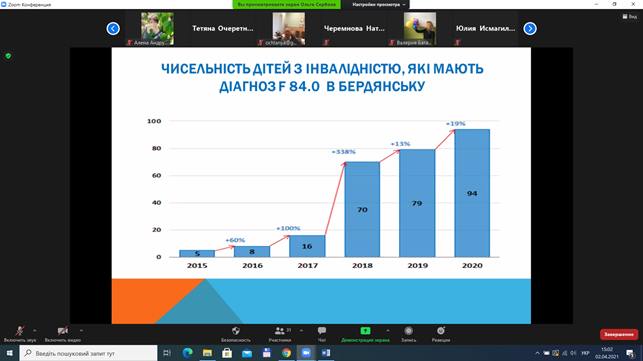
Task: Open Google Chrome from the taskbar
Action: pos(286,353)
